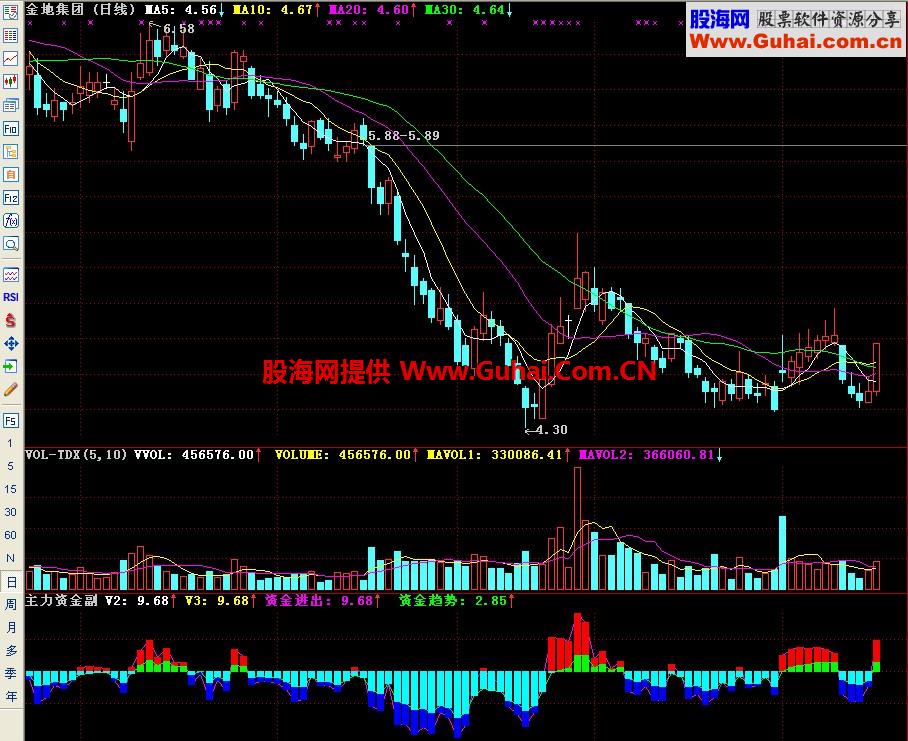
Task: Click the 4.30 low price marker
Action: (551, 430)
